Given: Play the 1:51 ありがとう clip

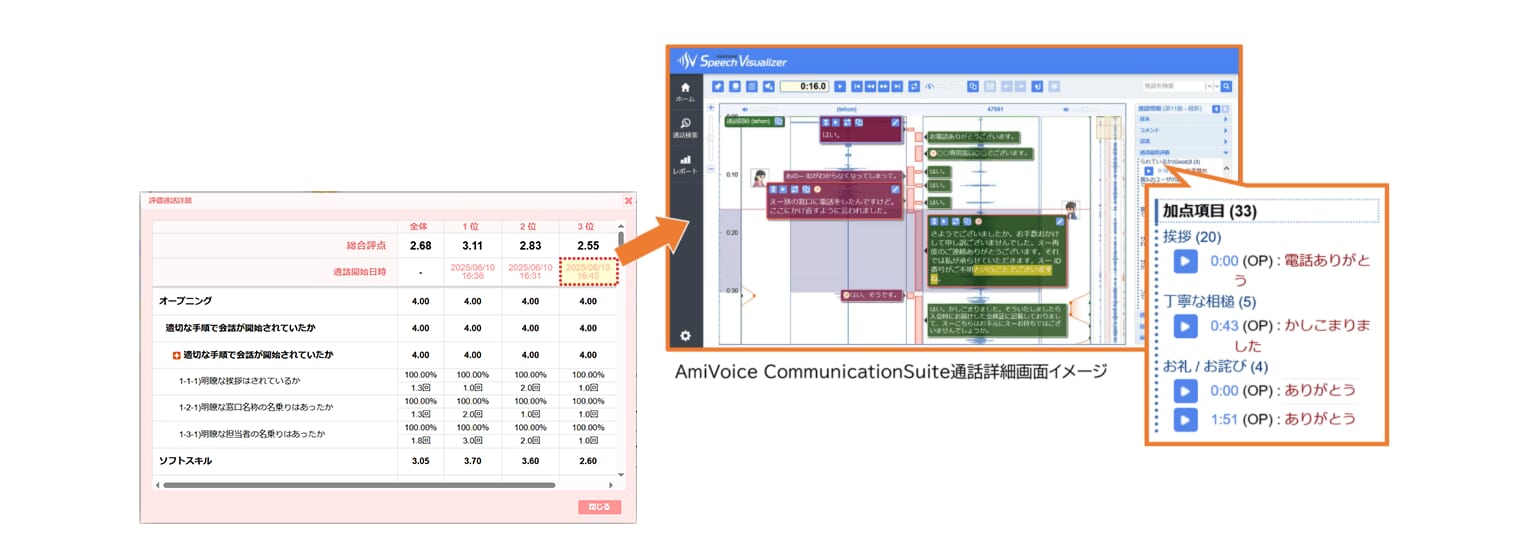Looking at the screenshot, I should tap(1184, 419).
